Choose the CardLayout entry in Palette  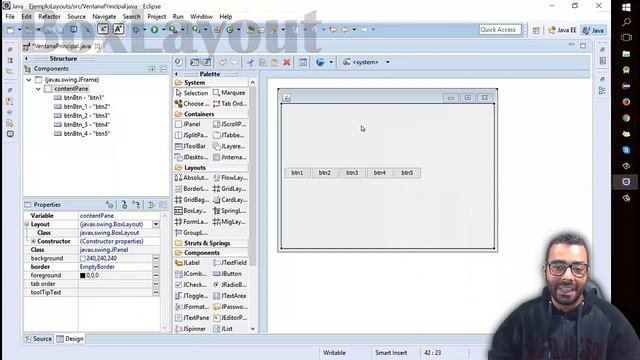[230, 200]
